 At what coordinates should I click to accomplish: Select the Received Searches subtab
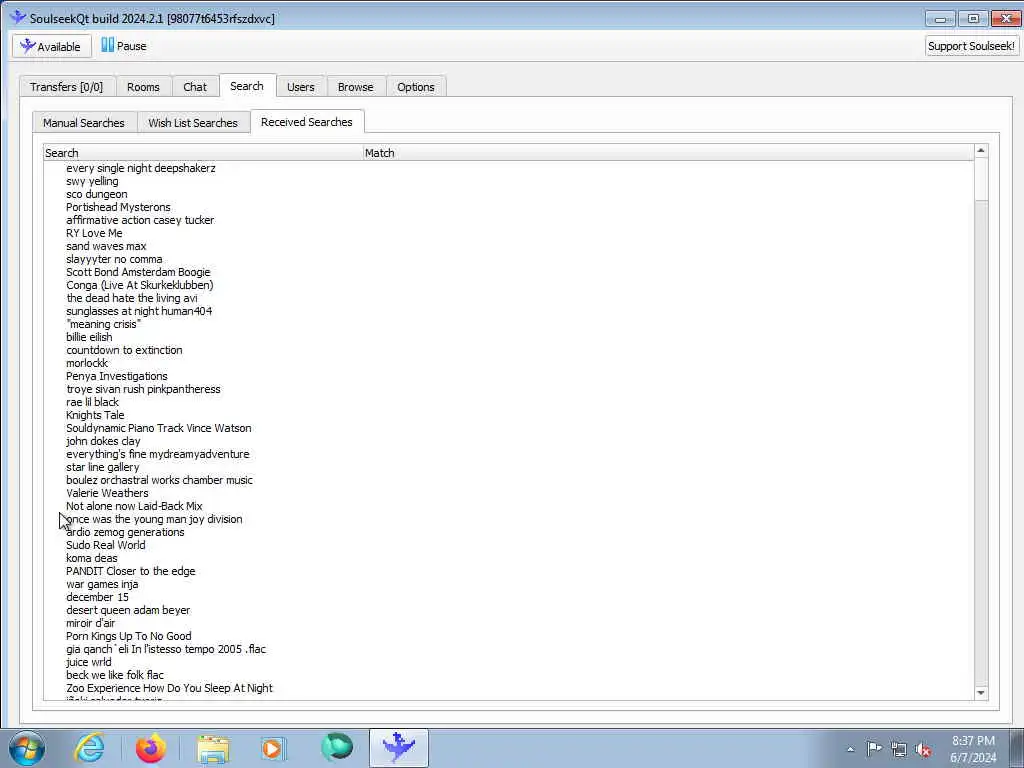306,121
